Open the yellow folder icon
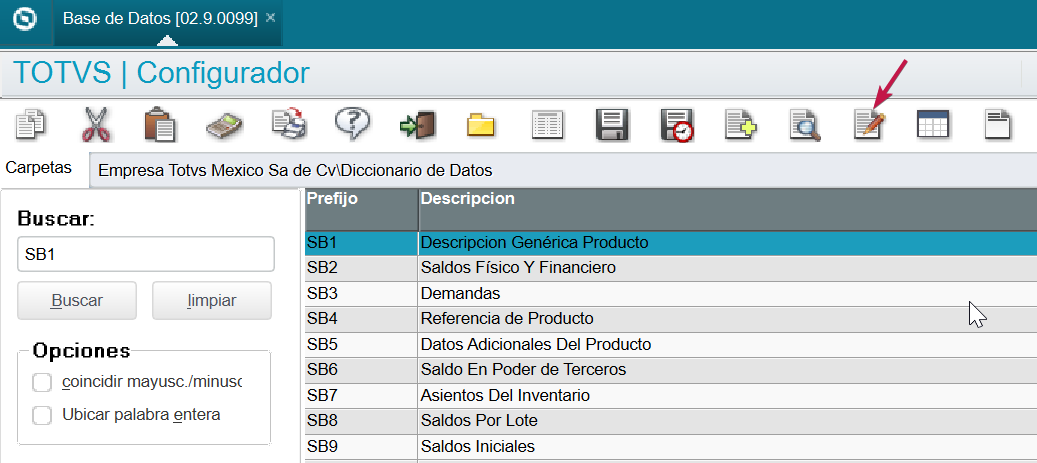Image resolution: width=1037 pixels, height=463 pixels. click(481, 125)
